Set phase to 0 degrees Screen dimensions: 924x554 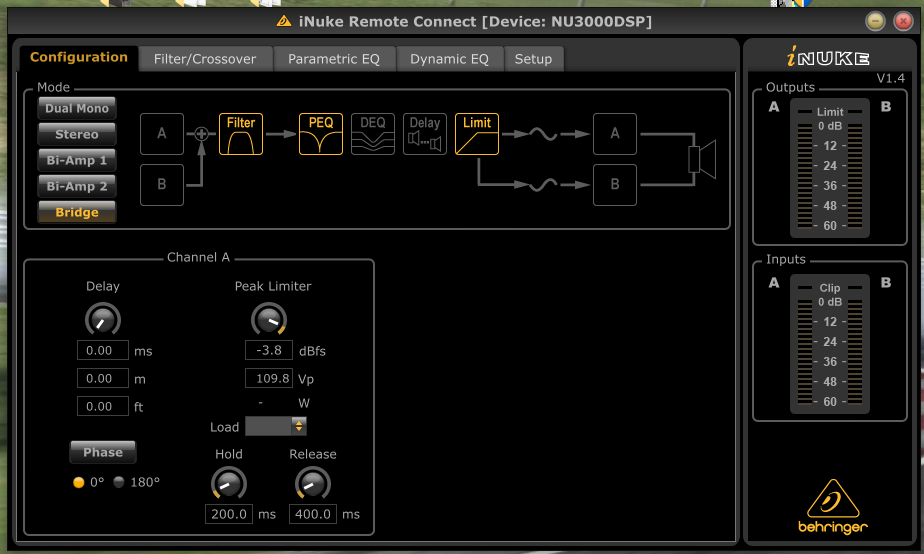click(78, 482)
